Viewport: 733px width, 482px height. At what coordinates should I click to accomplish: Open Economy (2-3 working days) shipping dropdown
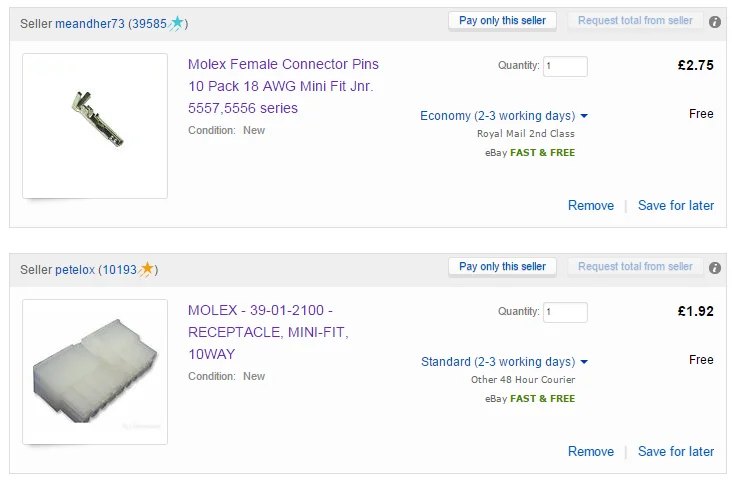tap(503, 115)
